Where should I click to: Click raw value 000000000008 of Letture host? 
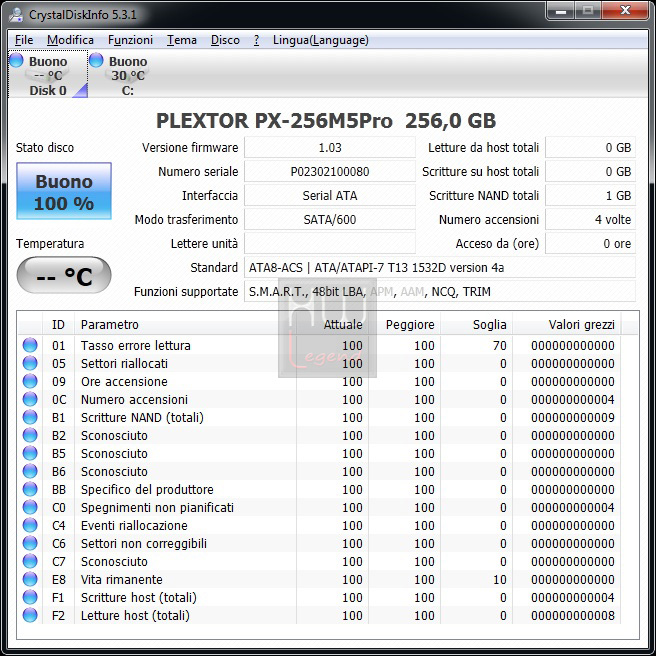point(573,615)
